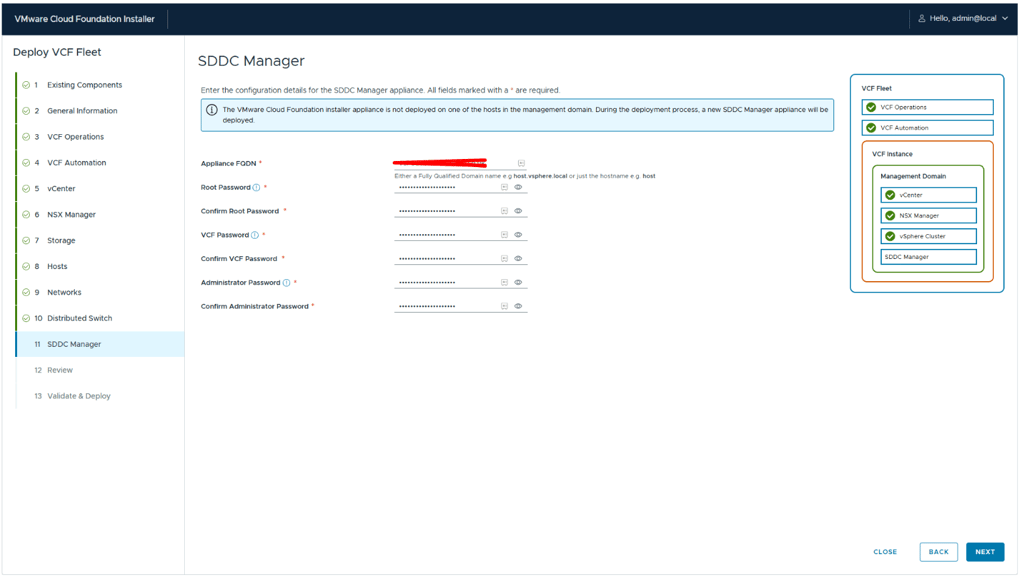Click the completed check icon for Distributed Switch

click(x=26, y=318)
